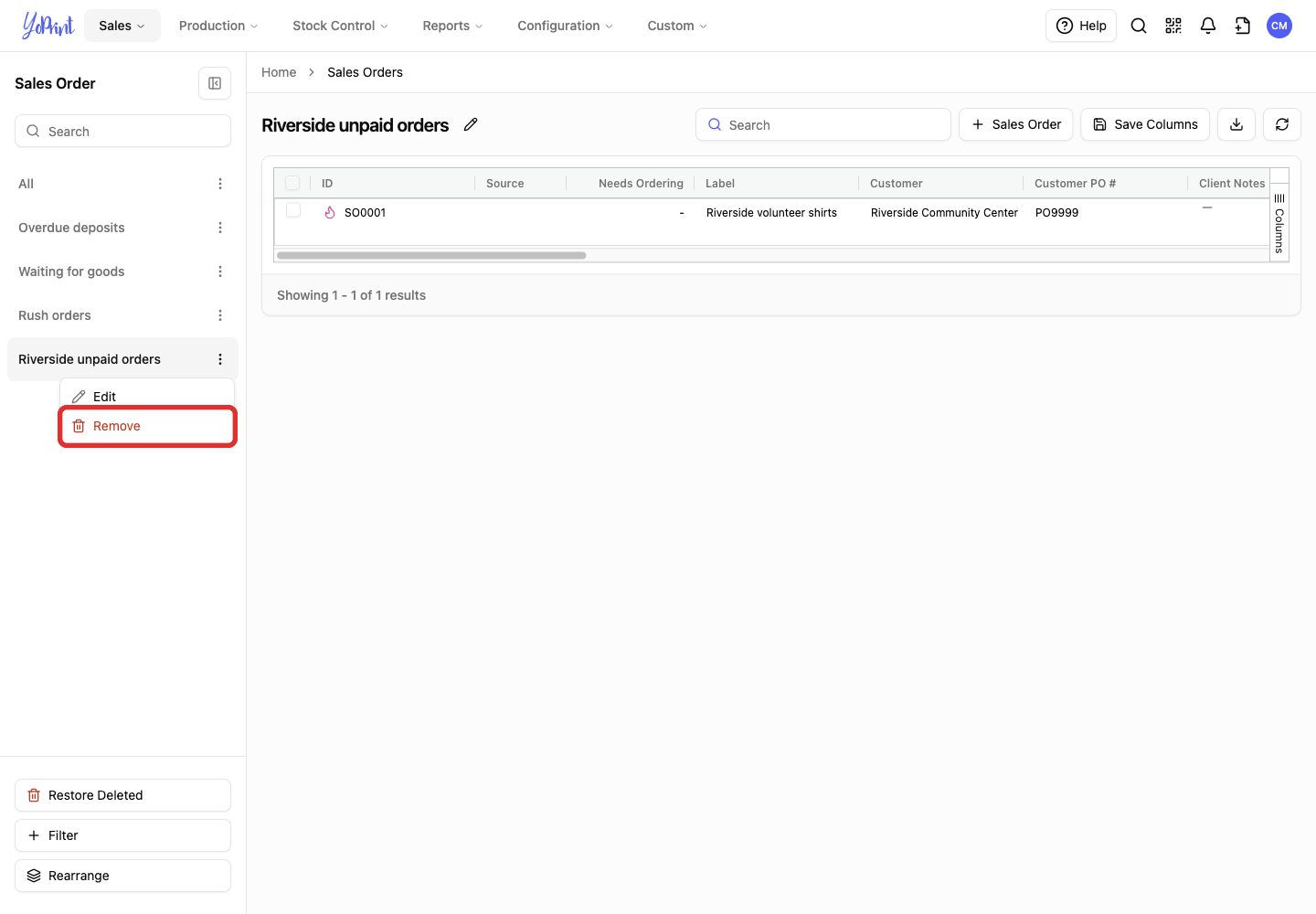Open the notifications bell
This screenshot has height=914, width=1316.
[1208, 26]
